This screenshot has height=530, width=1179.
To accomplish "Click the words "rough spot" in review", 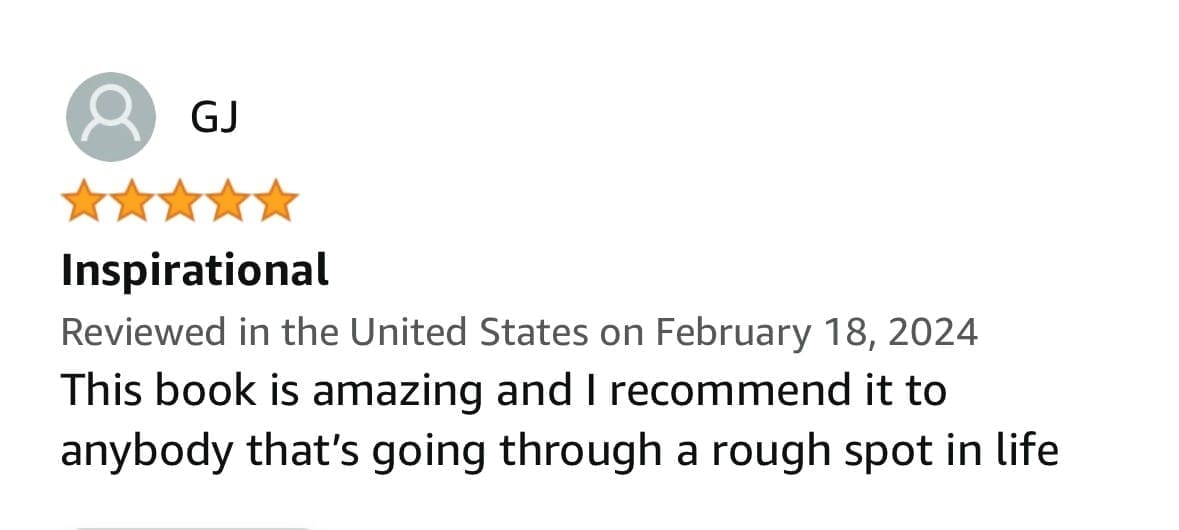I will [x=841, y=453].
